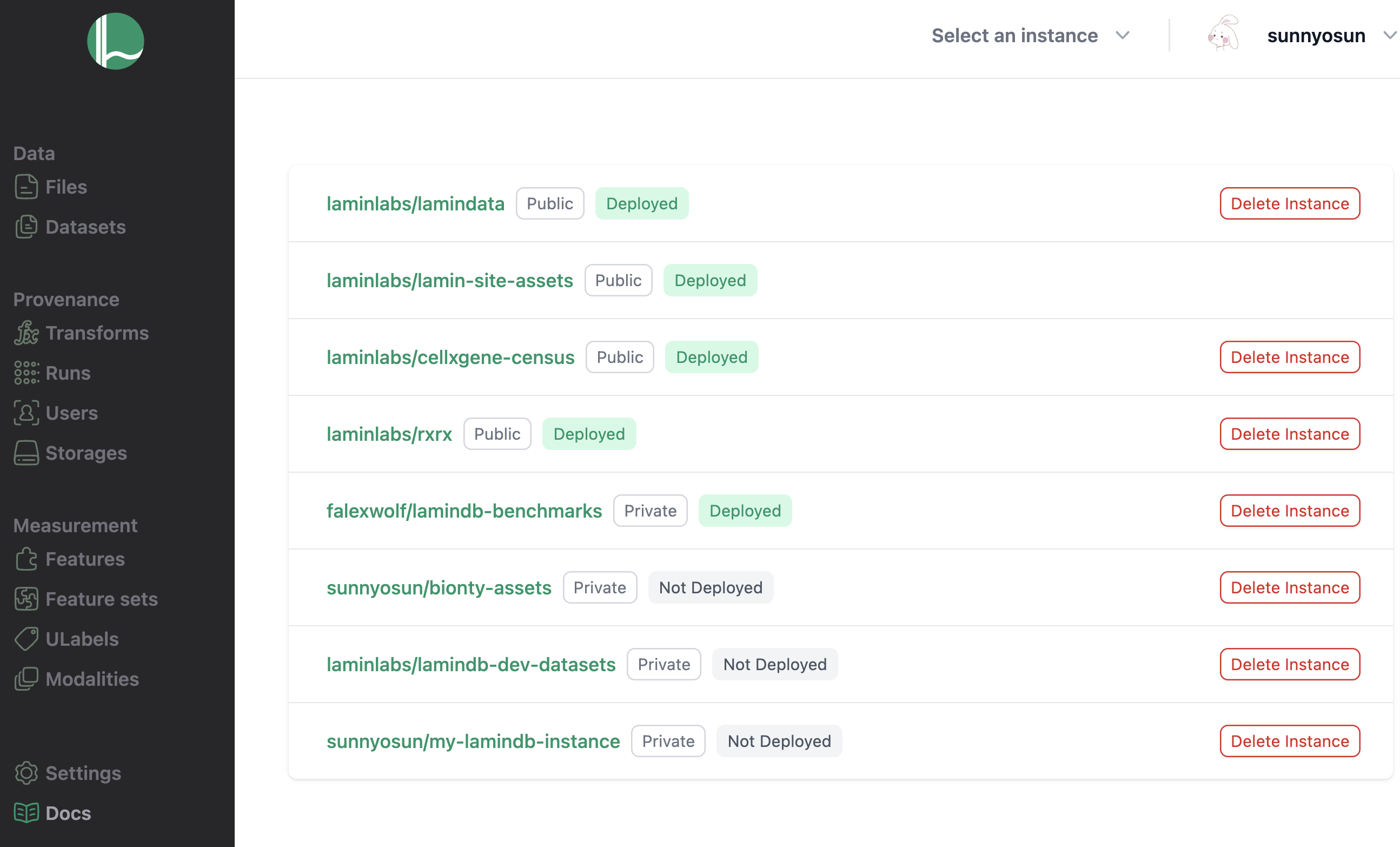Open Datasets via its sidebar icon
Viewport: 1400px width, 847px height.
point(26,227)
